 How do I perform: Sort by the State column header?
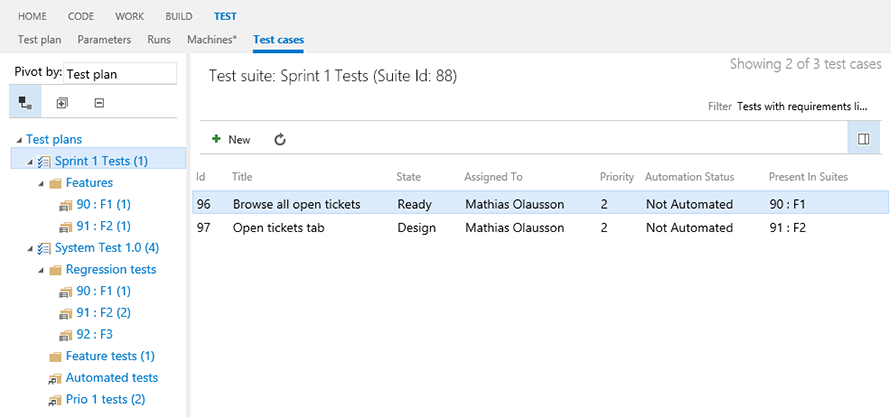[409, 177]
